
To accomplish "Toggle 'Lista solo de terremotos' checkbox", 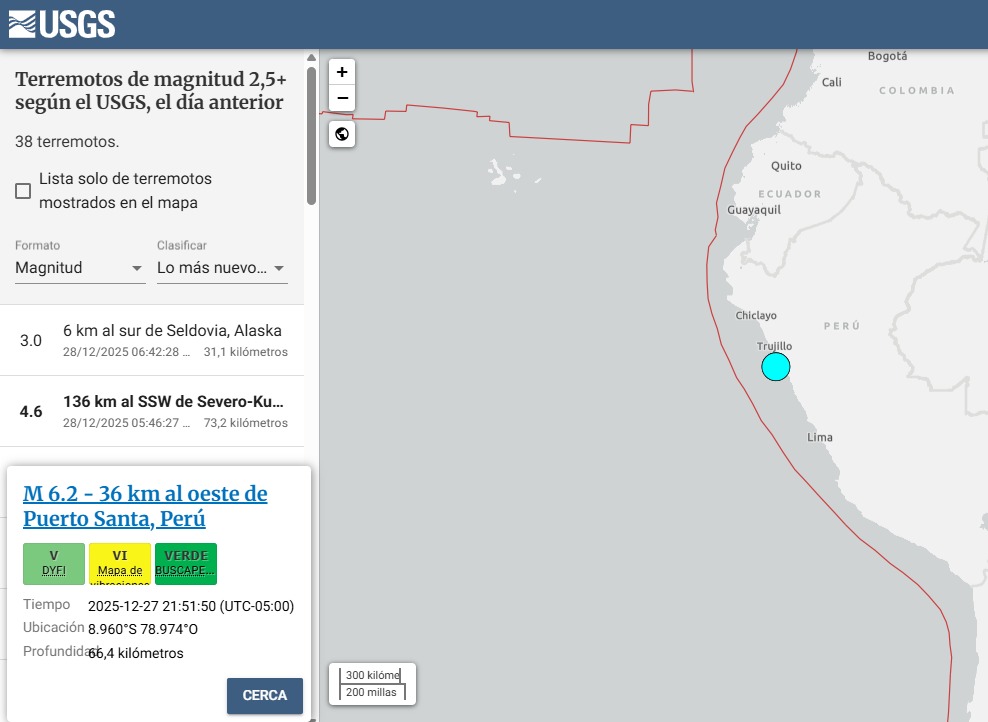I will click(23, 191).
